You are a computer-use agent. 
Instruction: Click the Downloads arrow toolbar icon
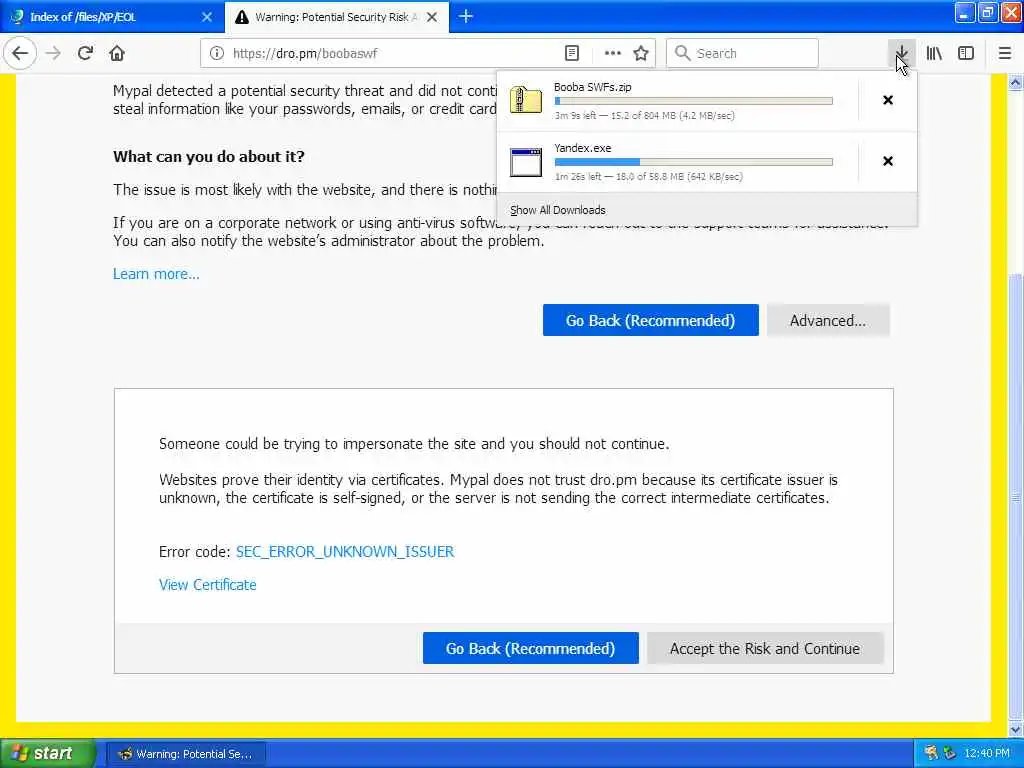[x=901, y=54]
